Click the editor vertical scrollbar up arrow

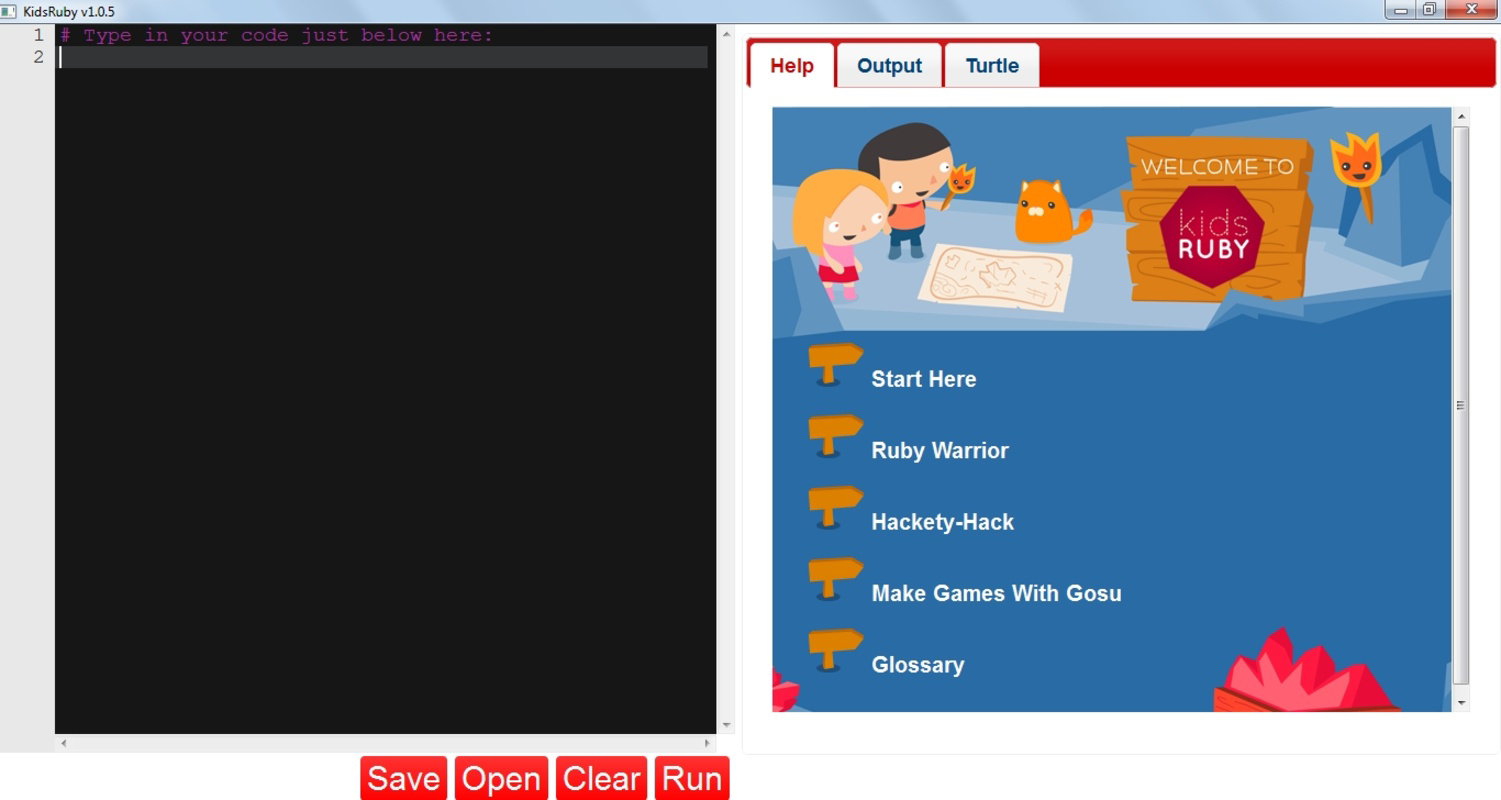coord(726,35)
